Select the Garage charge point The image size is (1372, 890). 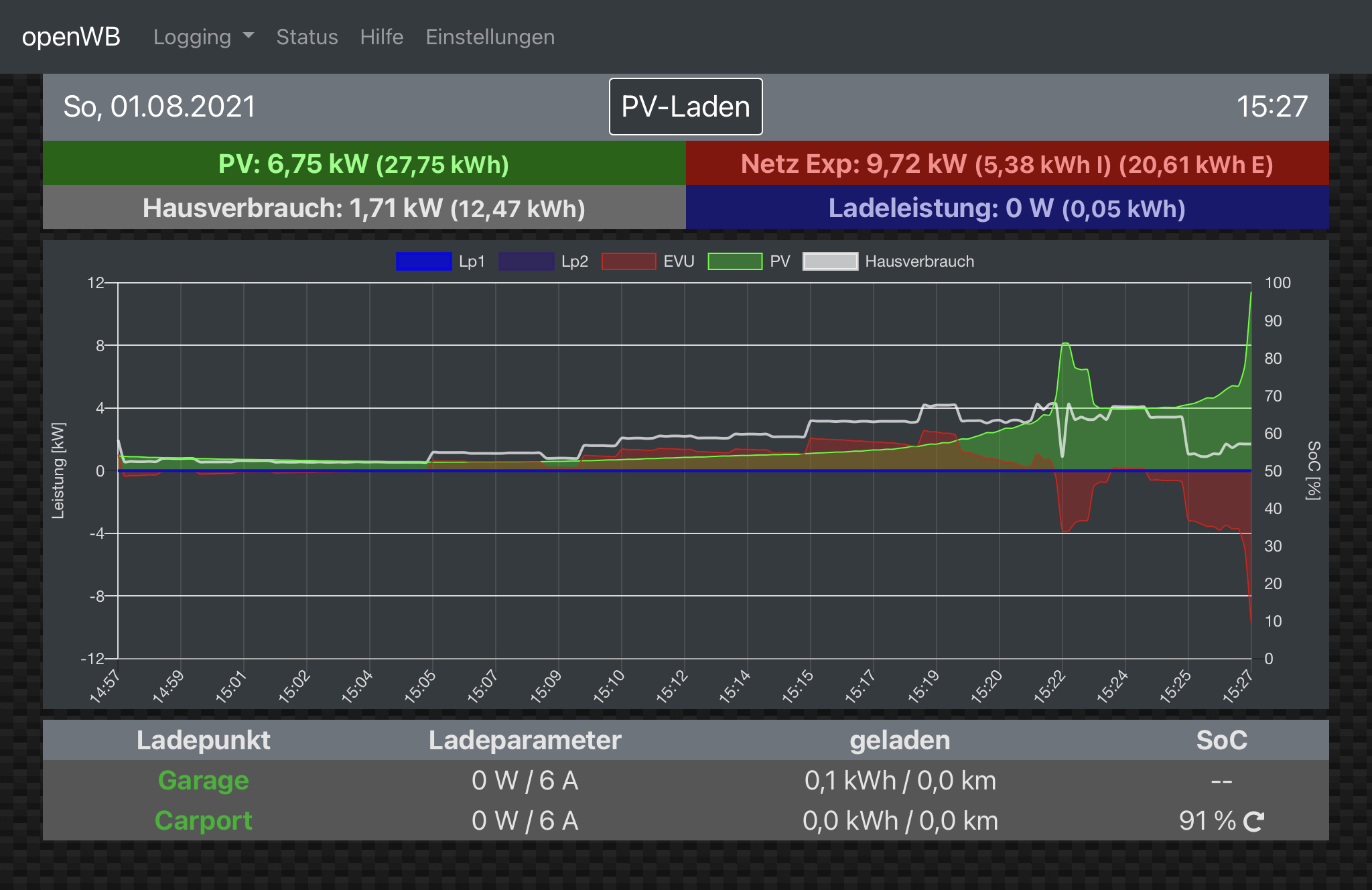pos(203,781)
